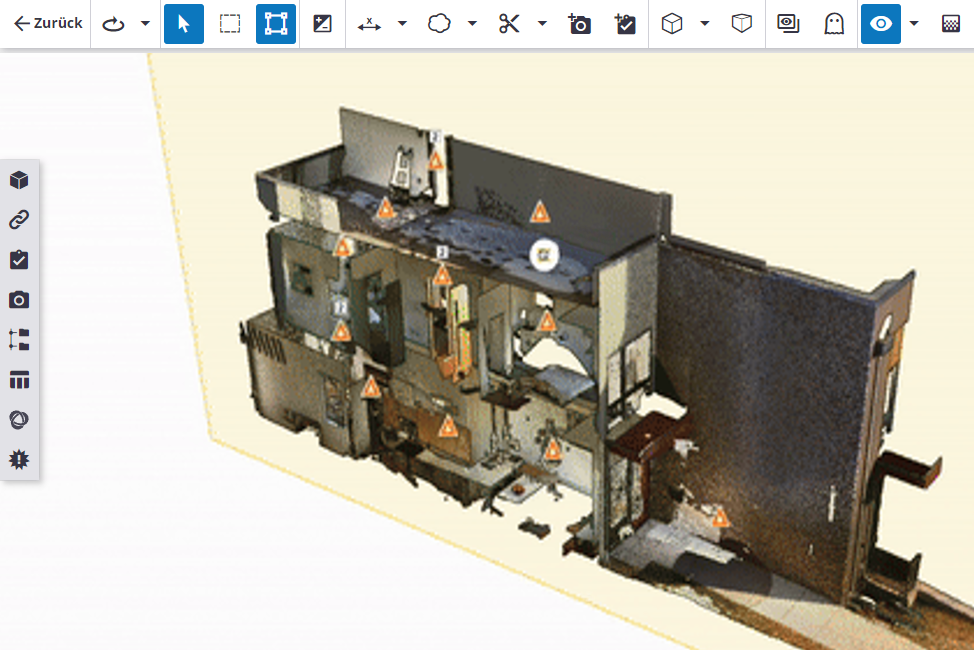Create new task with clipboard-plus icon
This screenshot has height=650, width=974.
625,24
